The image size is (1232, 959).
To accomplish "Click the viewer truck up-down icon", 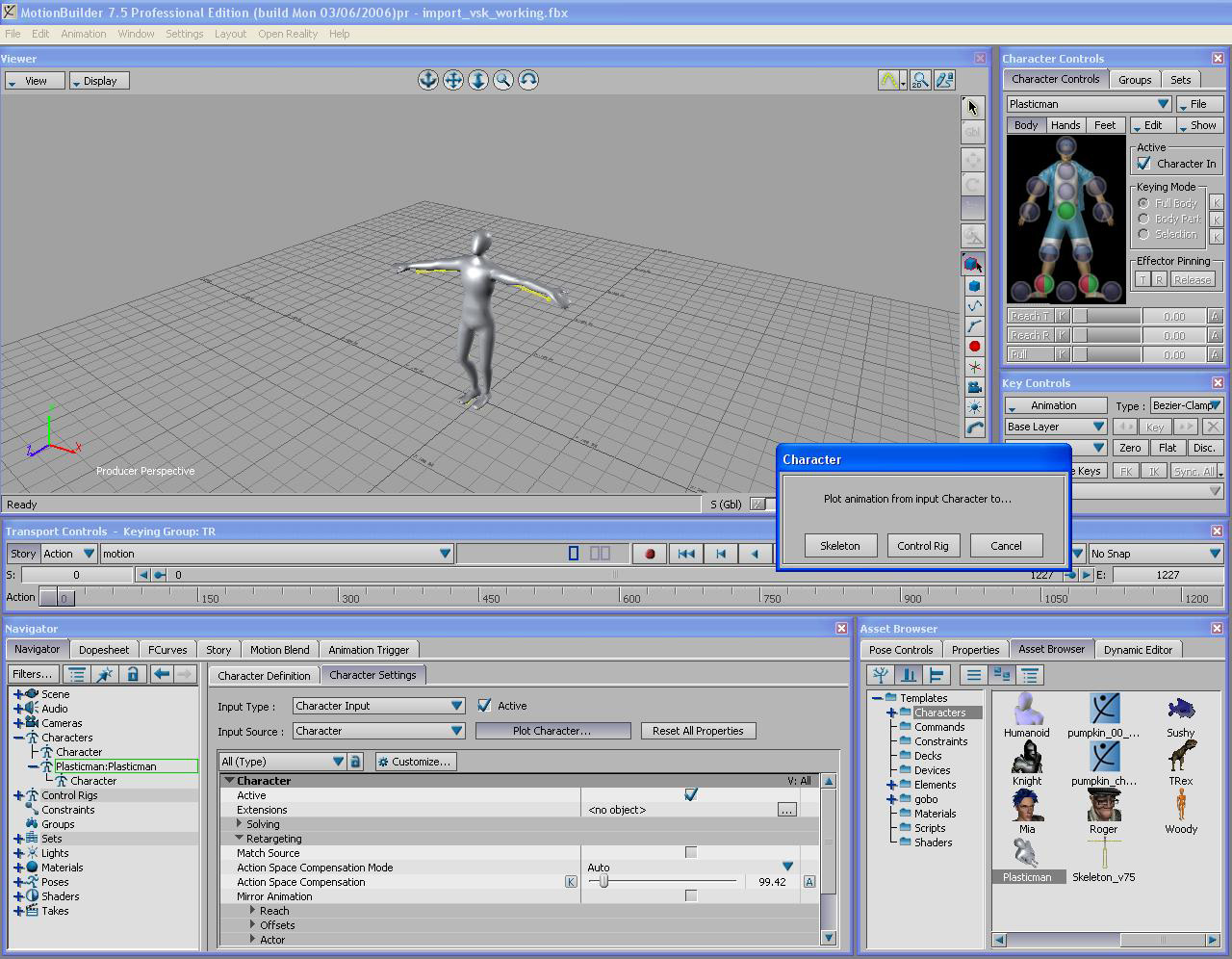I will (x=478, y=80).
